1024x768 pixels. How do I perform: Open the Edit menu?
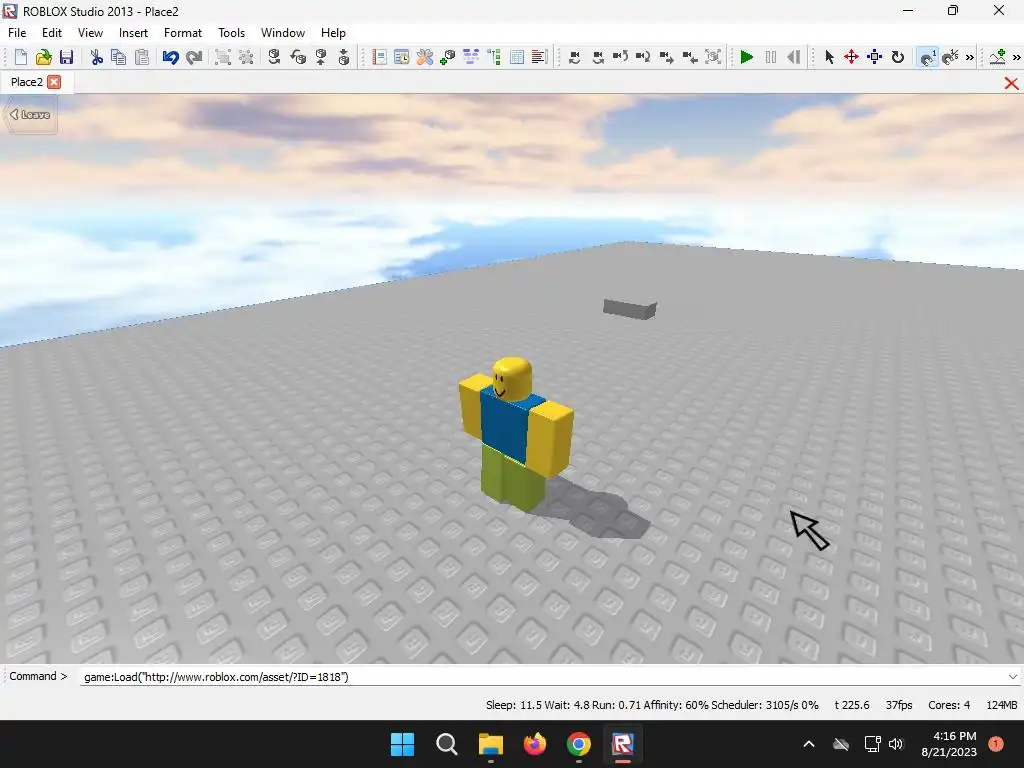coord(52,33)
